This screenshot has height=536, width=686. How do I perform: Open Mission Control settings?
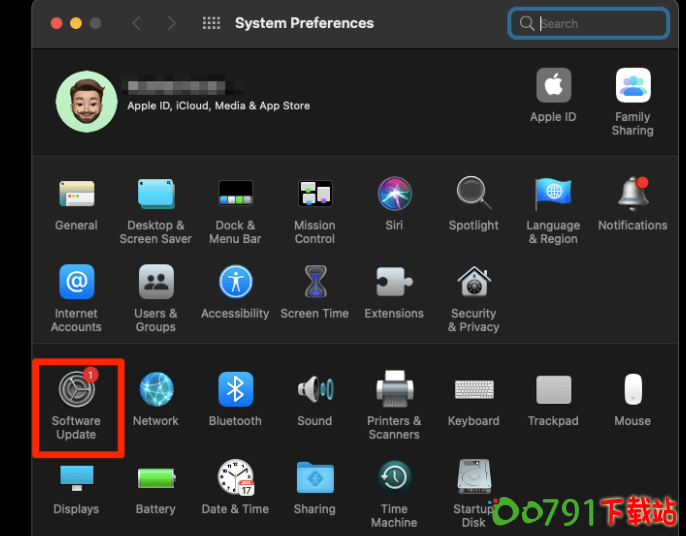(315, 194)
